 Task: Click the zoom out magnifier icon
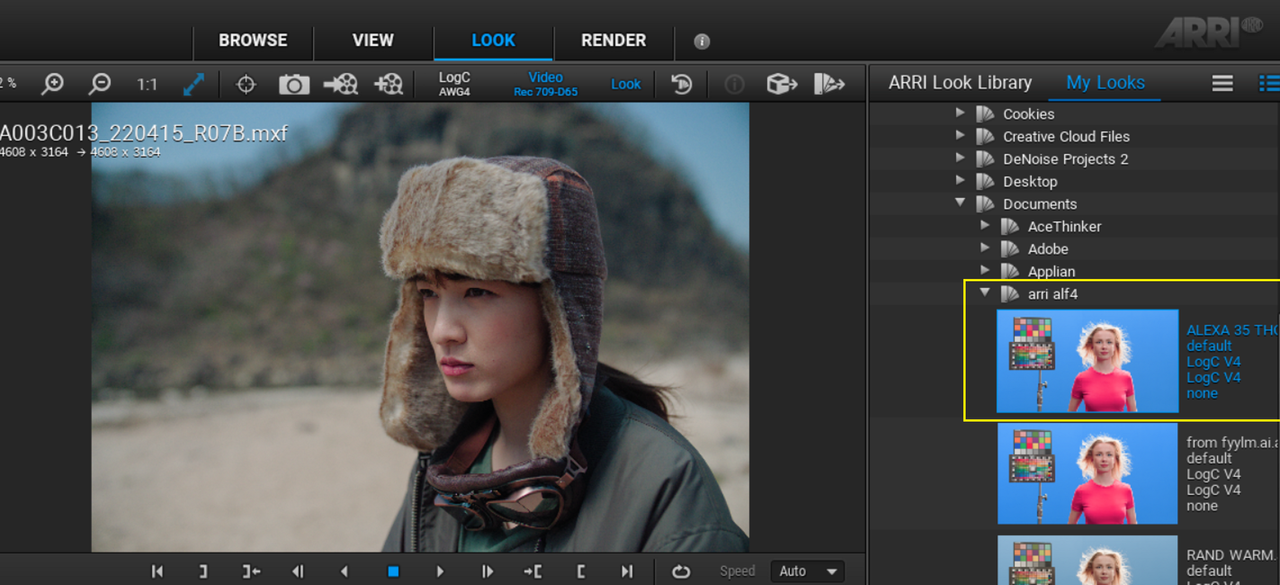tap(100, 84)
